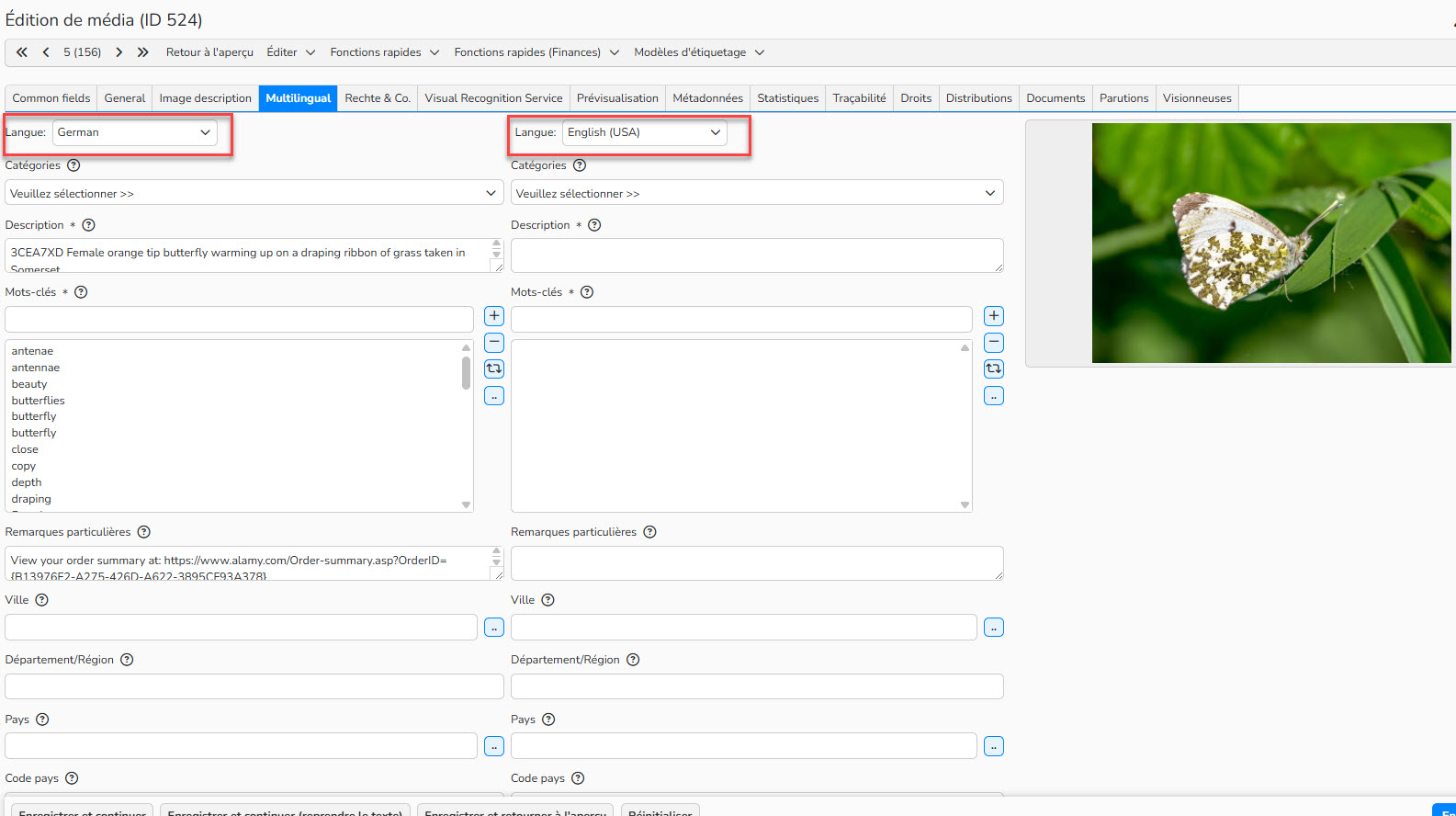Expand English Catégories selector
The image size is (1456, 816).
point(757,193)
